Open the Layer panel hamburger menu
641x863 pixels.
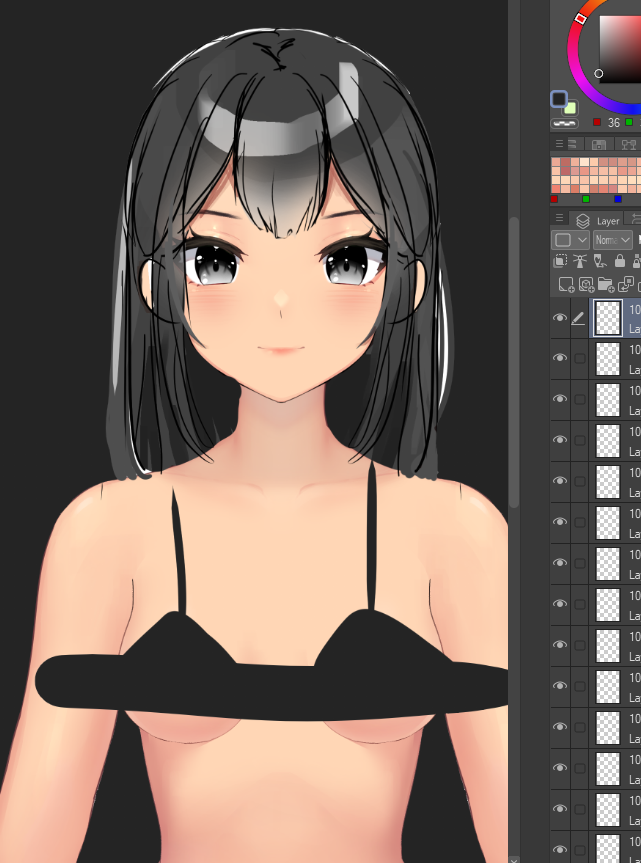tap(559, 218)
